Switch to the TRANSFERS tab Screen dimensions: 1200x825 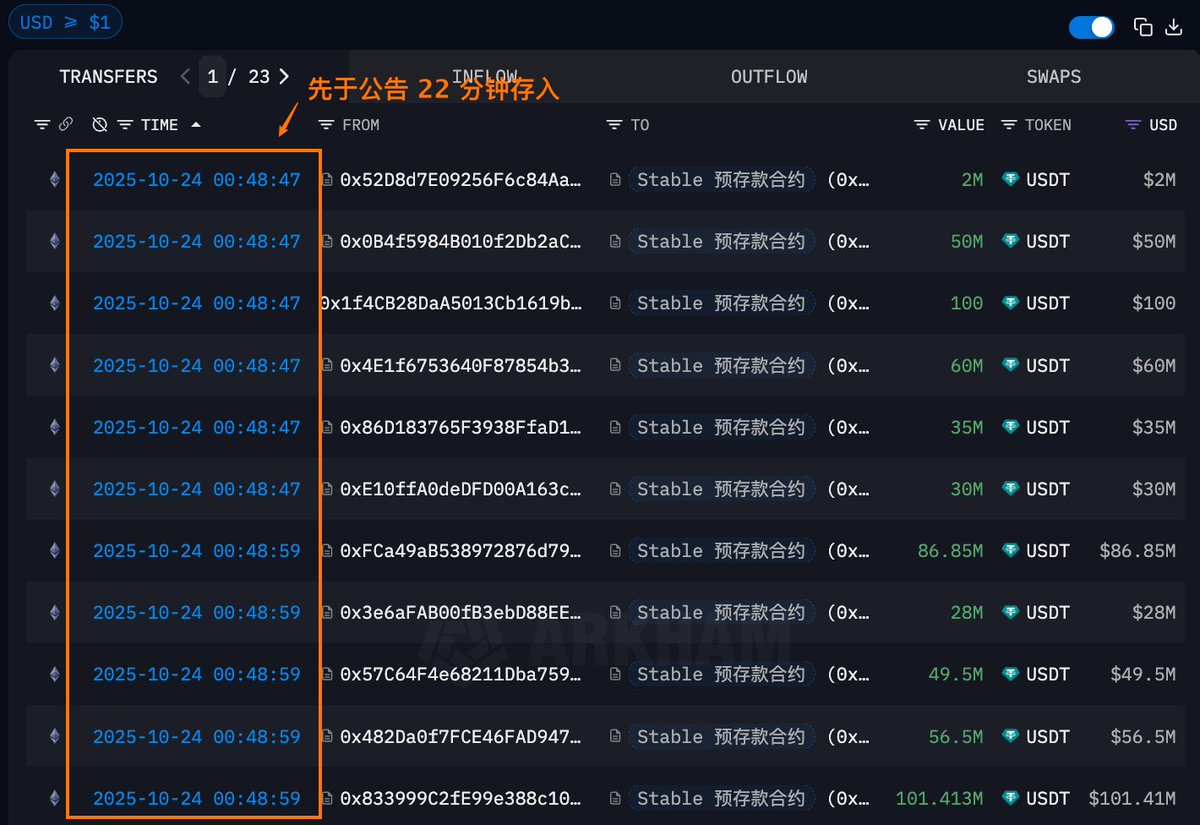(108, 77)
